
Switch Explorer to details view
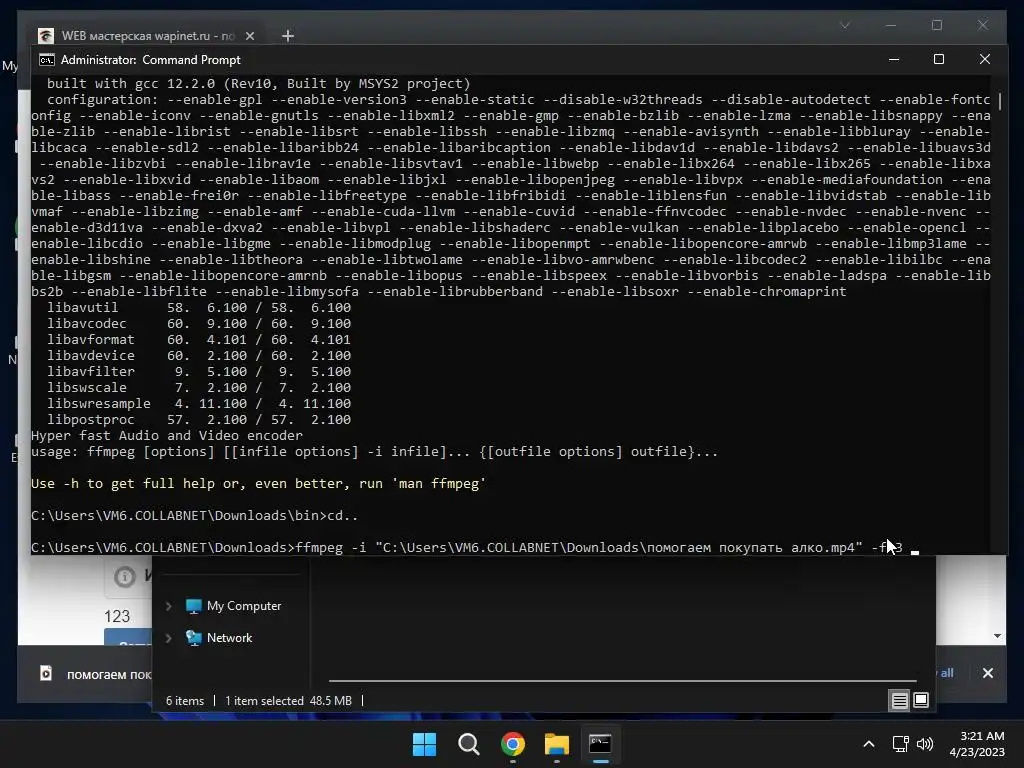899,701
